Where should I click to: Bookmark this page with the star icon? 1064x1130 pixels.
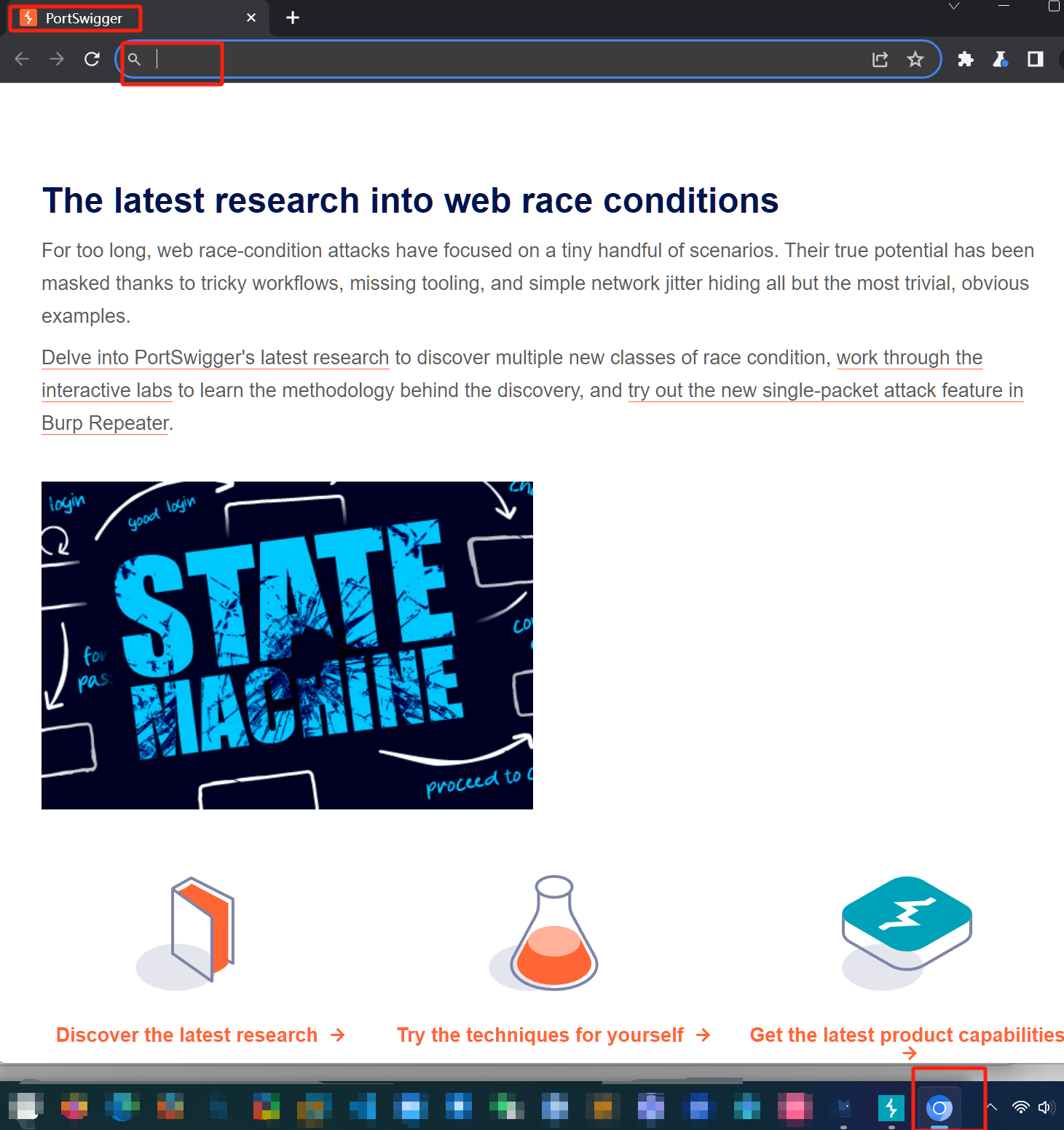[x=915, y=60]
